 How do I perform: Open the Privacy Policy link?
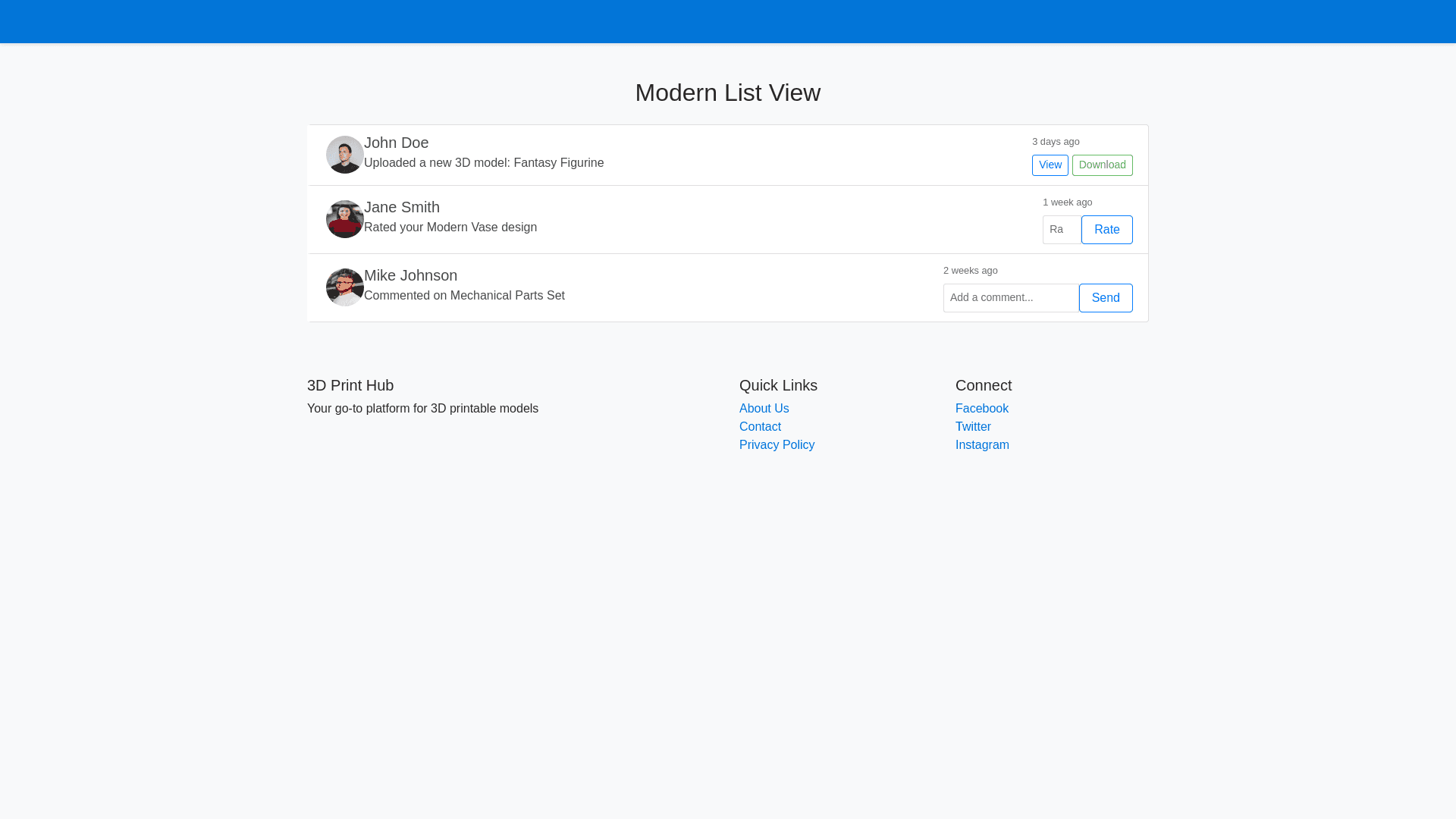[x=777, y=445]
